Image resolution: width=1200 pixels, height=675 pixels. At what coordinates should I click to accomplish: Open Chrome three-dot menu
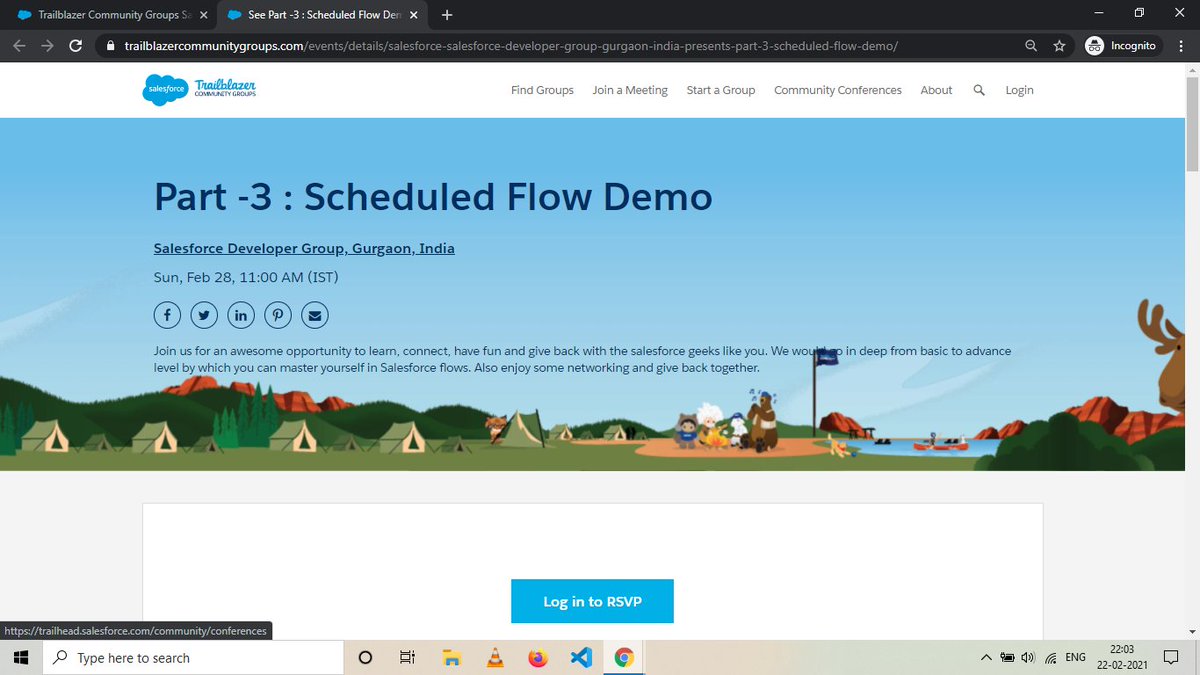point(1182,46)
